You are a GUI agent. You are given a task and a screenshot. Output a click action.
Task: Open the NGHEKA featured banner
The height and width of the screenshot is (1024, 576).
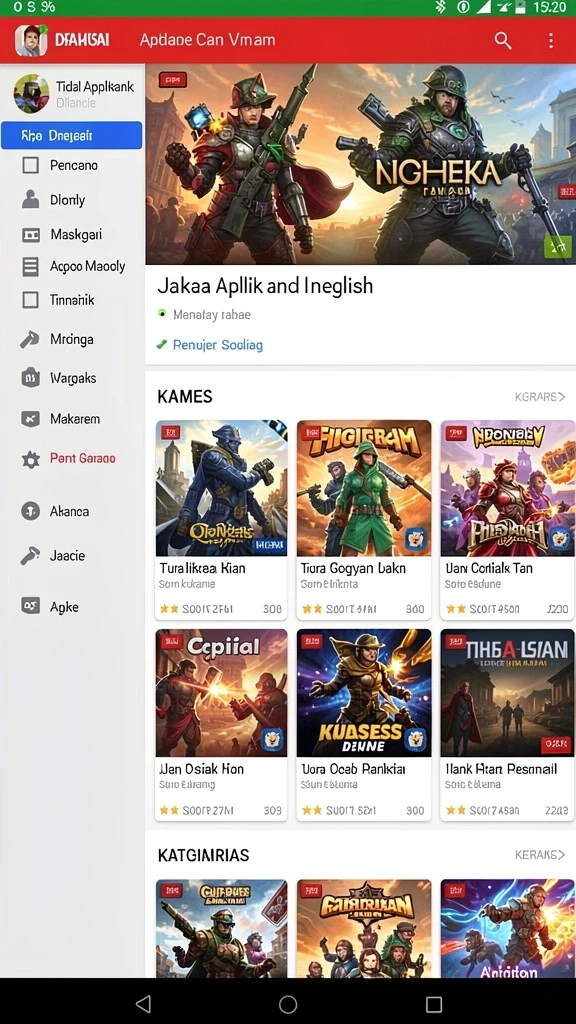click(360, 164)
